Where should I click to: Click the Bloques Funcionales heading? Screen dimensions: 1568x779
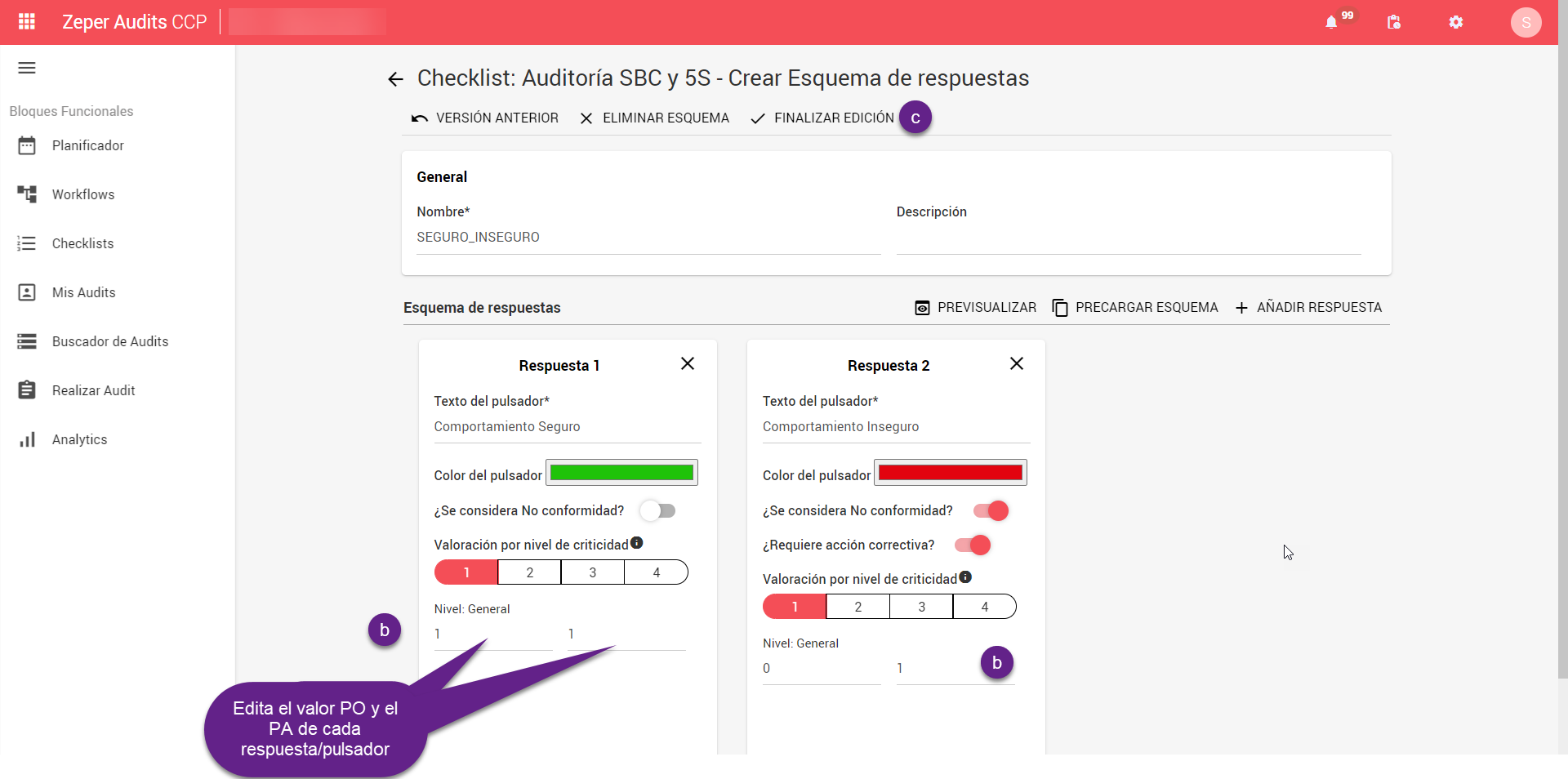click(x=71, y=111)
